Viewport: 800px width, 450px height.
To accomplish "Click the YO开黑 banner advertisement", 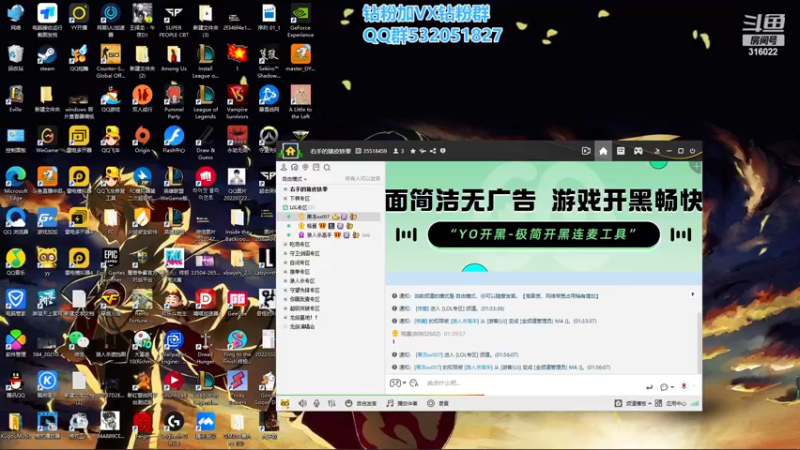I will (544, 217).
